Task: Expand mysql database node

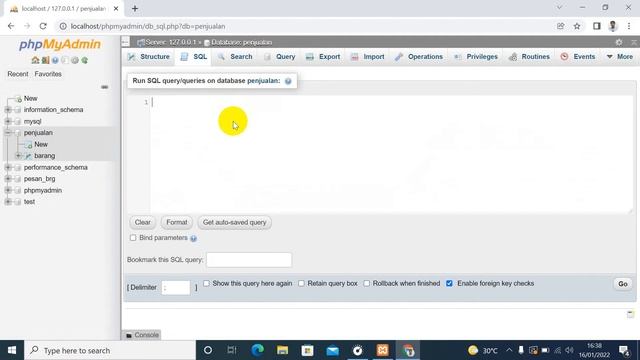Action: coord(8,121)
